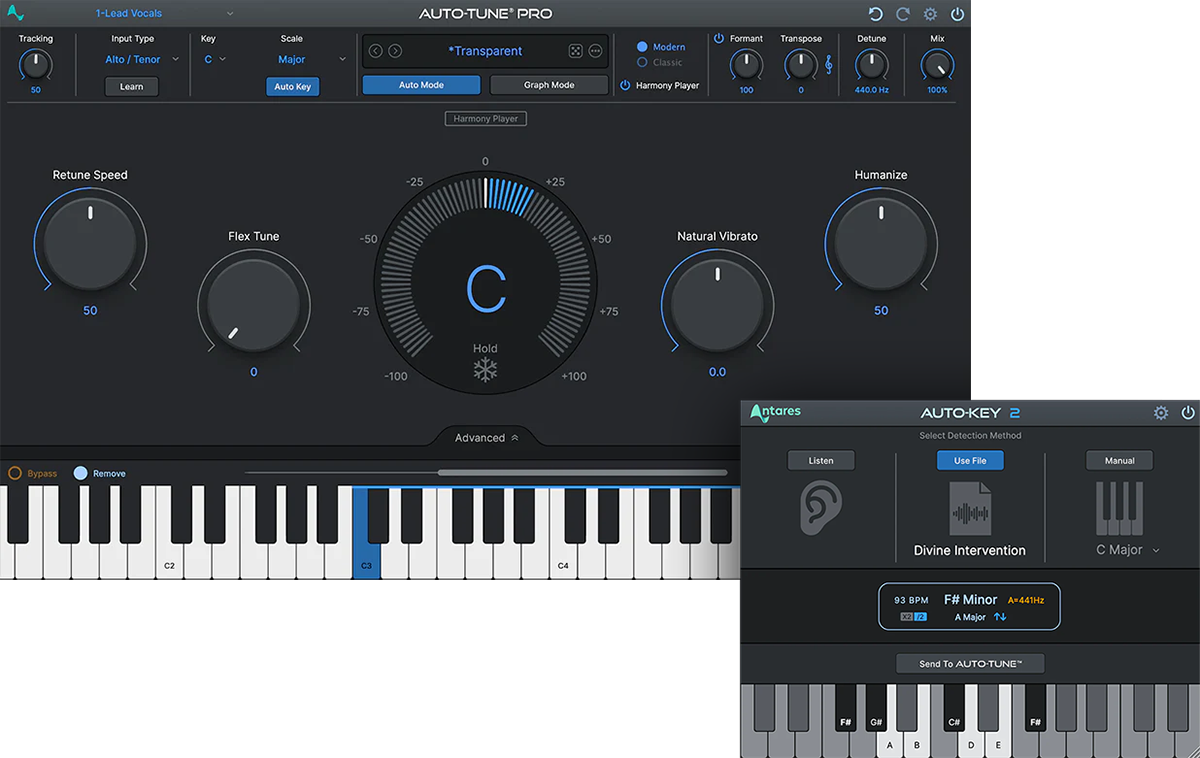
Task: Click the Antares logo in Auto-Tune Pro
Action: tap(14, 13)
